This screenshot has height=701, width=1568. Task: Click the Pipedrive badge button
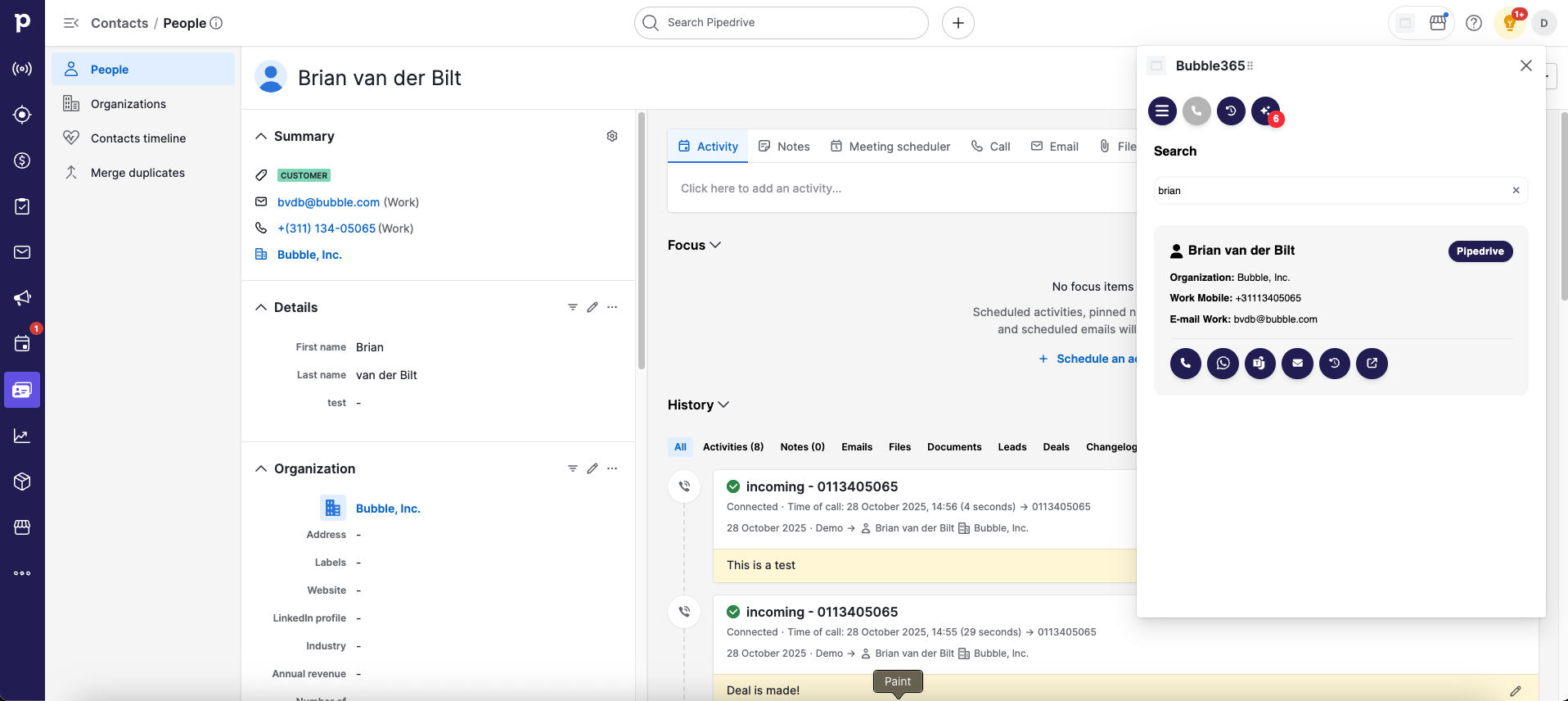pos(1480,251)
